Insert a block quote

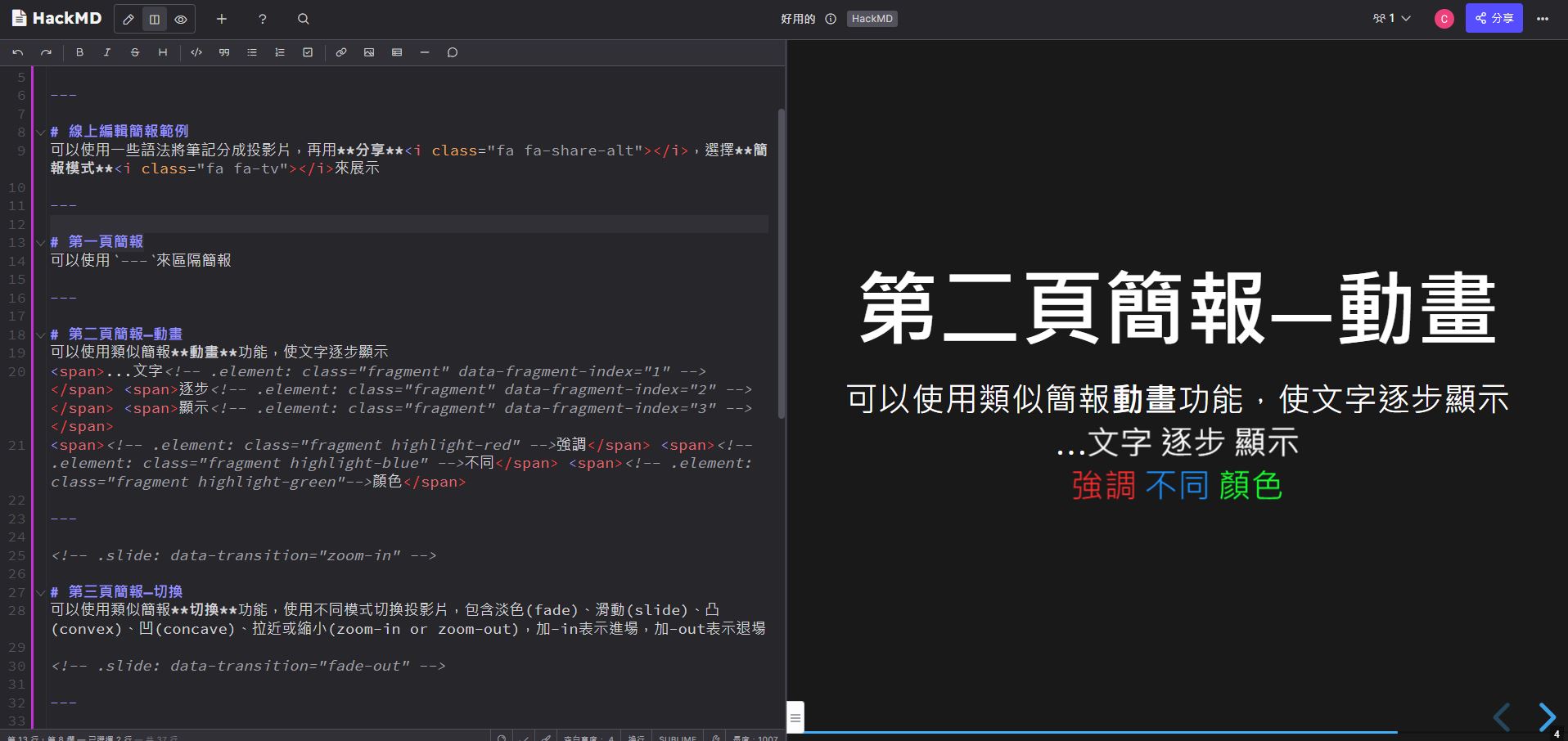click(x=224, y=52)
